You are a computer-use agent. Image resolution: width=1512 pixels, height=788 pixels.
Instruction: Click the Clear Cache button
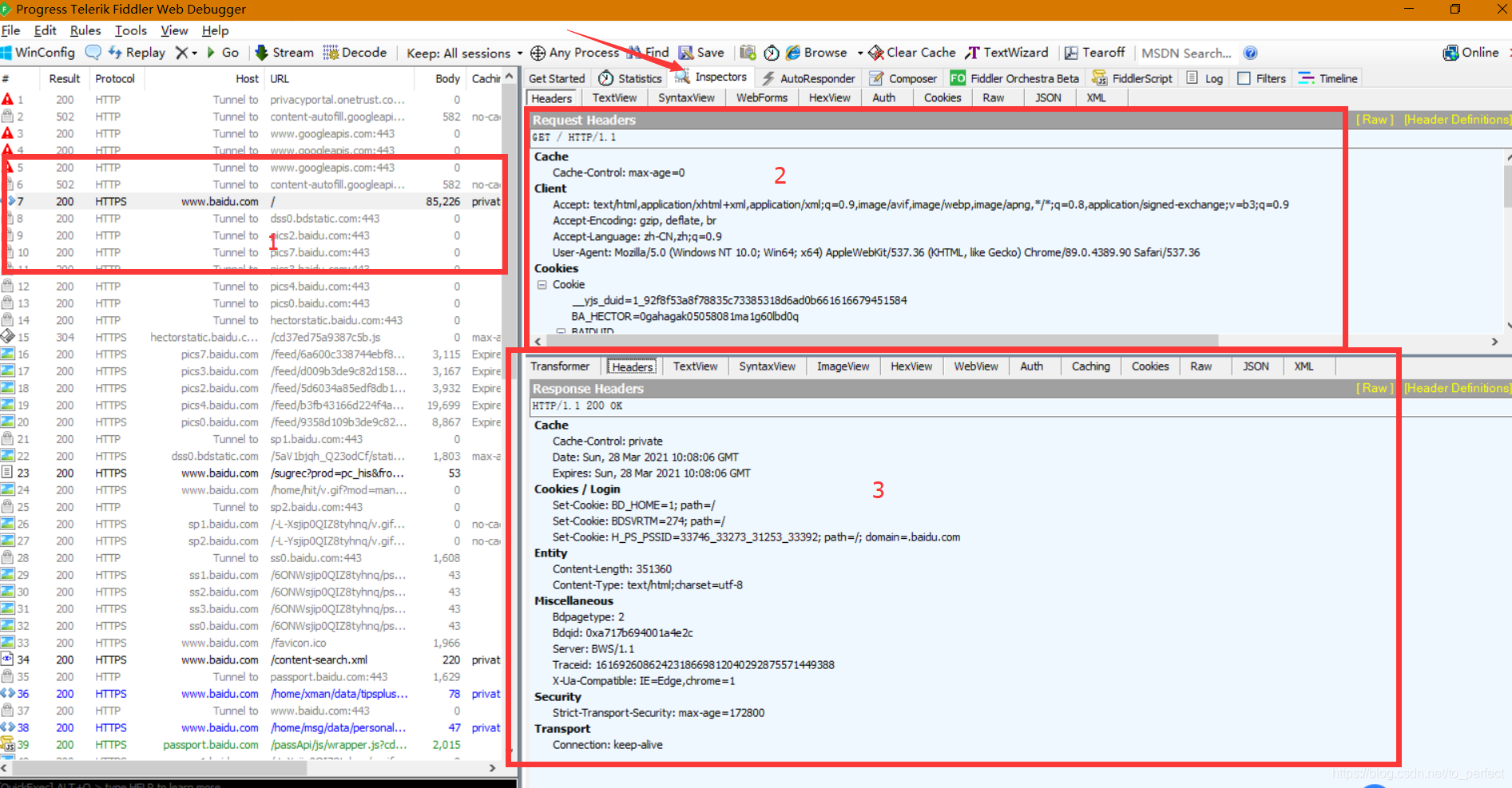(912, 53)
